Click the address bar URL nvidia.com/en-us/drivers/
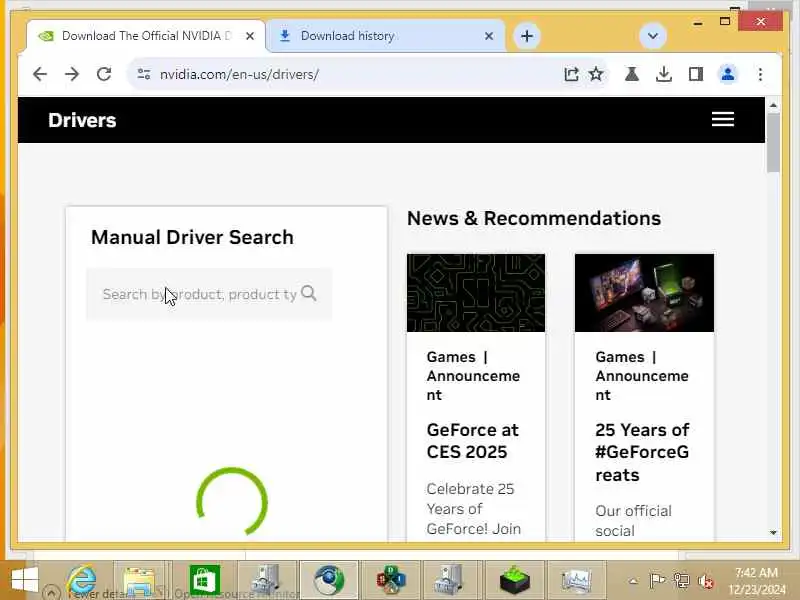 point(239,74)
